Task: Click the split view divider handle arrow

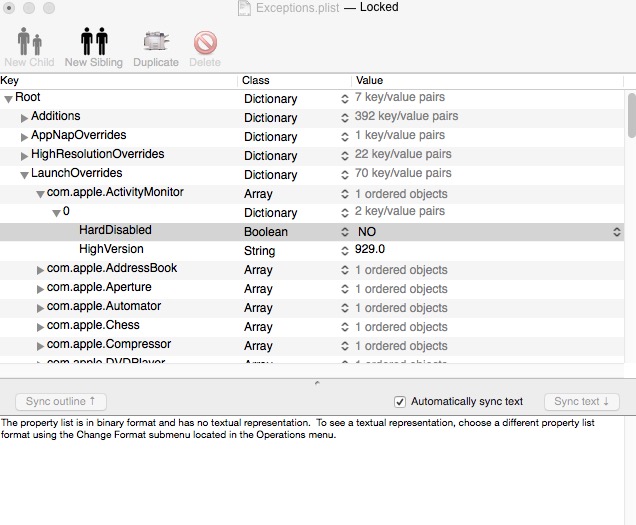Action: pos(317,383)
